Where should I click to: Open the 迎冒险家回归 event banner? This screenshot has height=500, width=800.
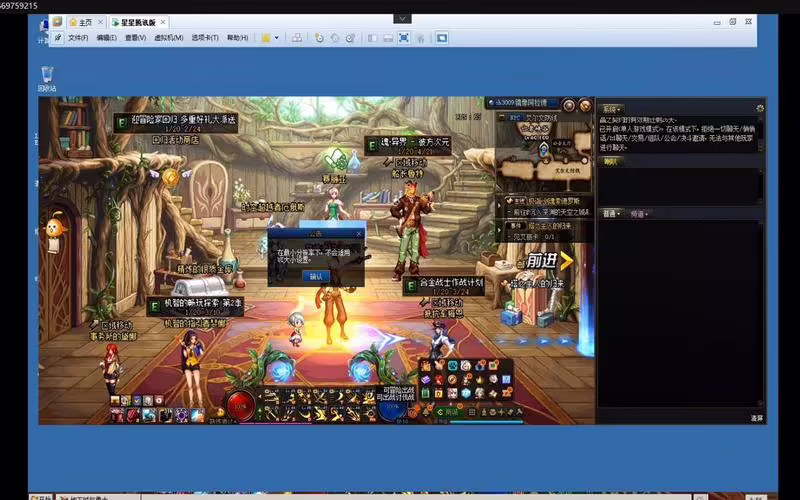coord(177,122)
